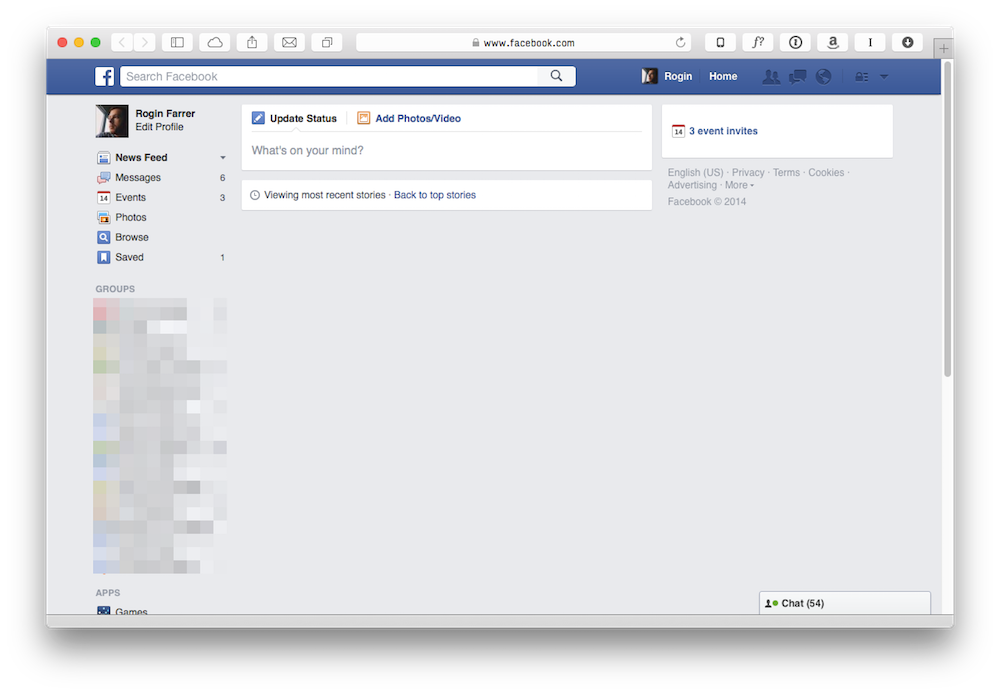Reload the page with the refresh icon
Screen dimensions: 1000x694
tap(680, 42)
